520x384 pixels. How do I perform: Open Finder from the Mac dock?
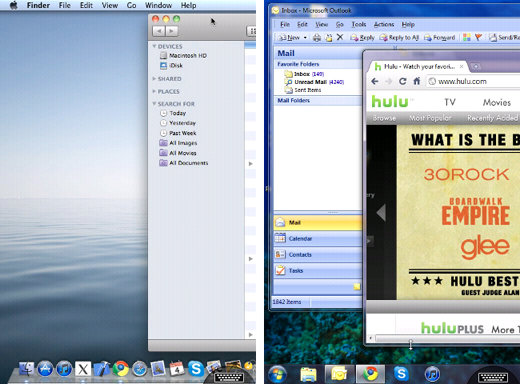[x=26, y=369]
